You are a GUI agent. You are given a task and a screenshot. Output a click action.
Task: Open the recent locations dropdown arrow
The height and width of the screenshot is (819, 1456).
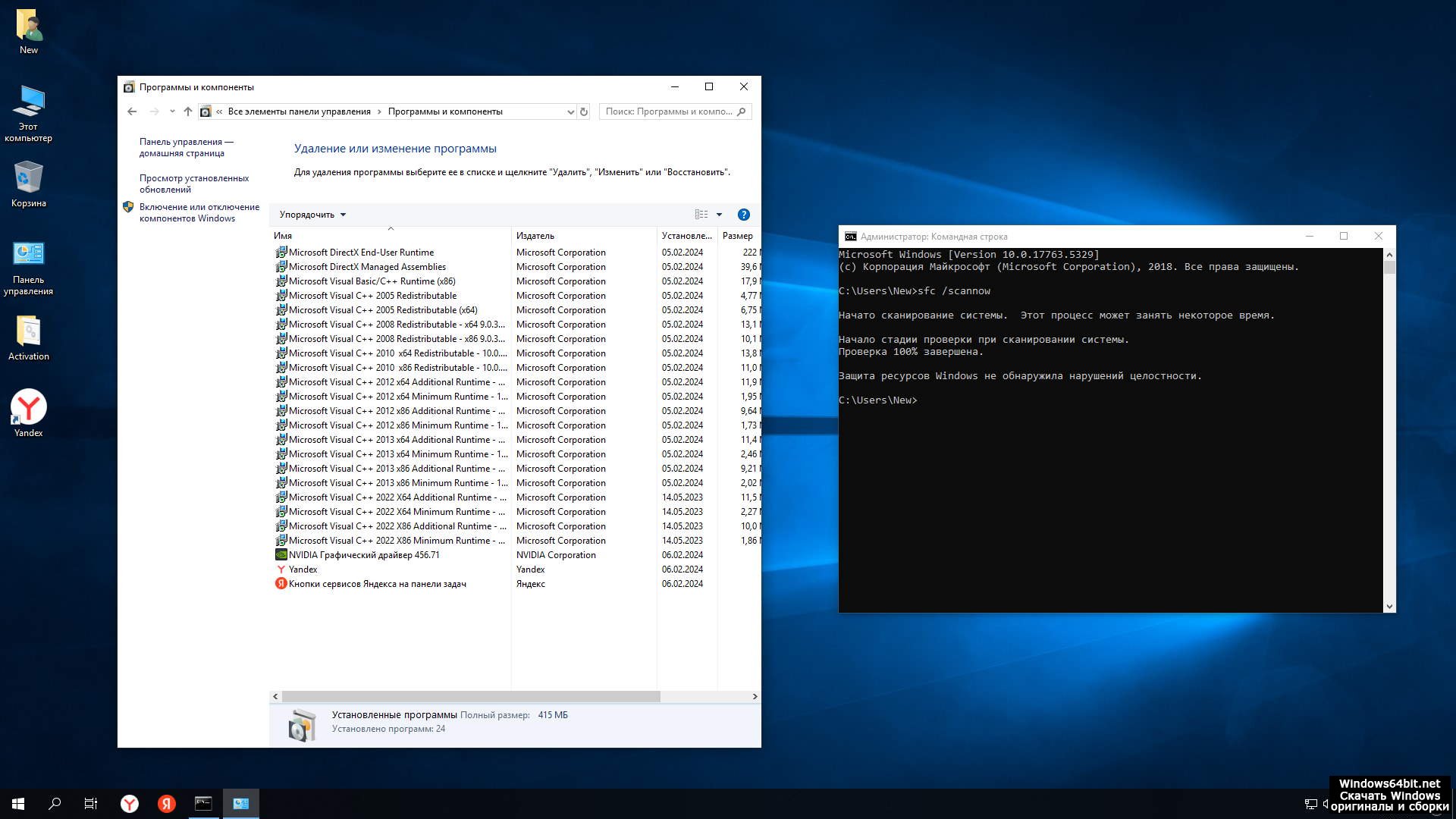click(172, 111)
